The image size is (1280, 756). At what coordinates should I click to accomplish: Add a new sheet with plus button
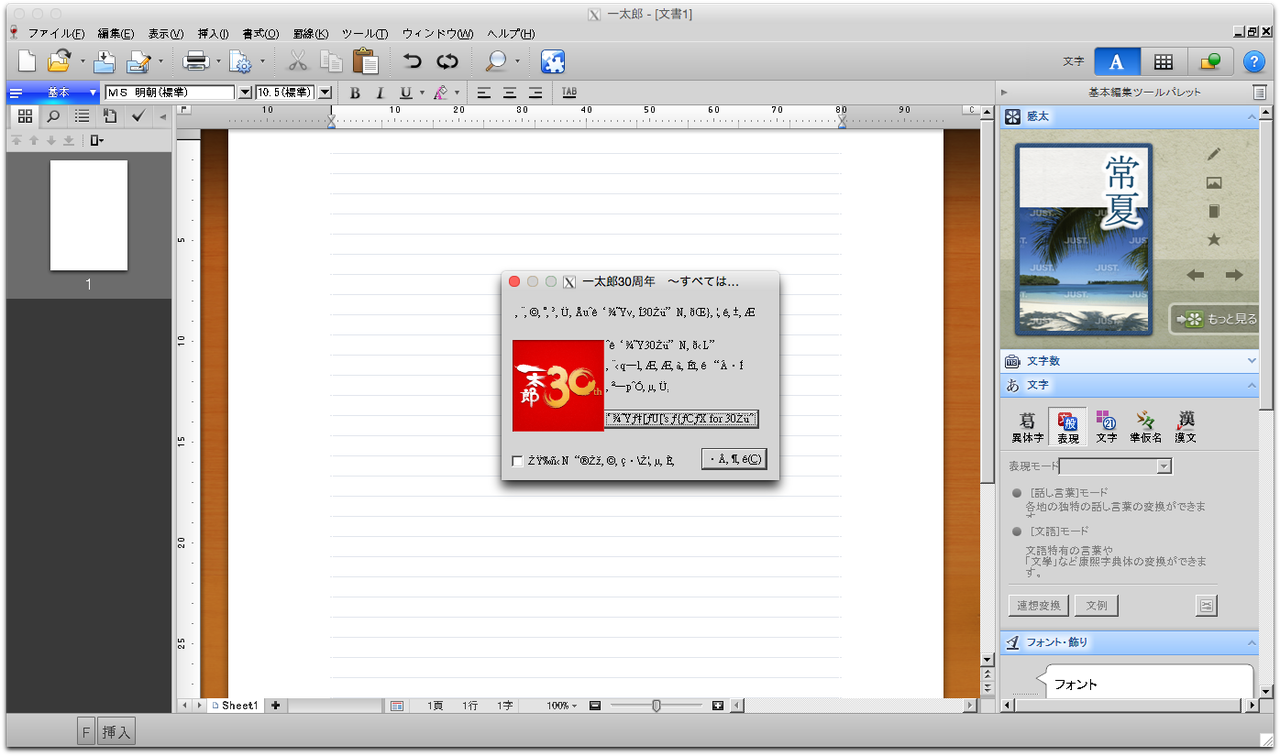pos(275,706)
